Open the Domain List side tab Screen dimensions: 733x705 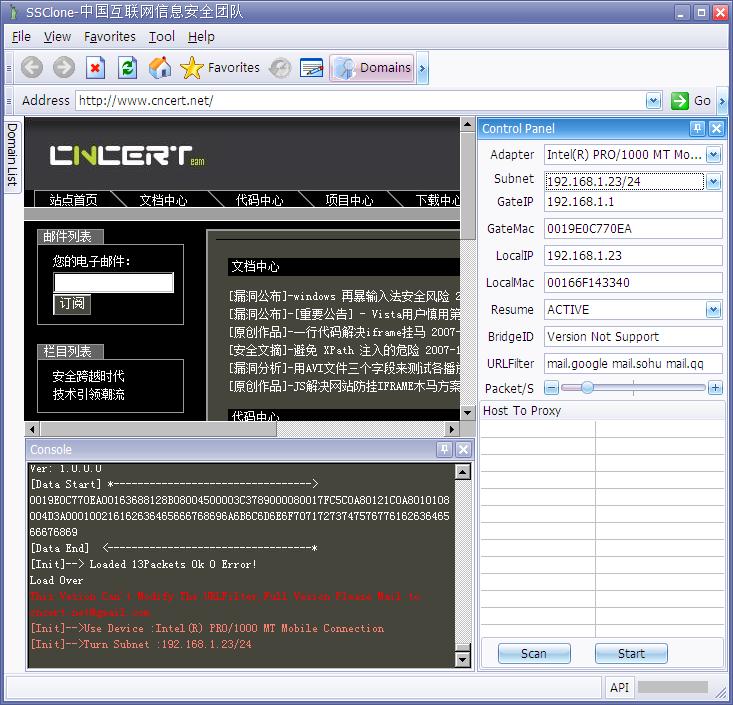(x=12, y=155)
